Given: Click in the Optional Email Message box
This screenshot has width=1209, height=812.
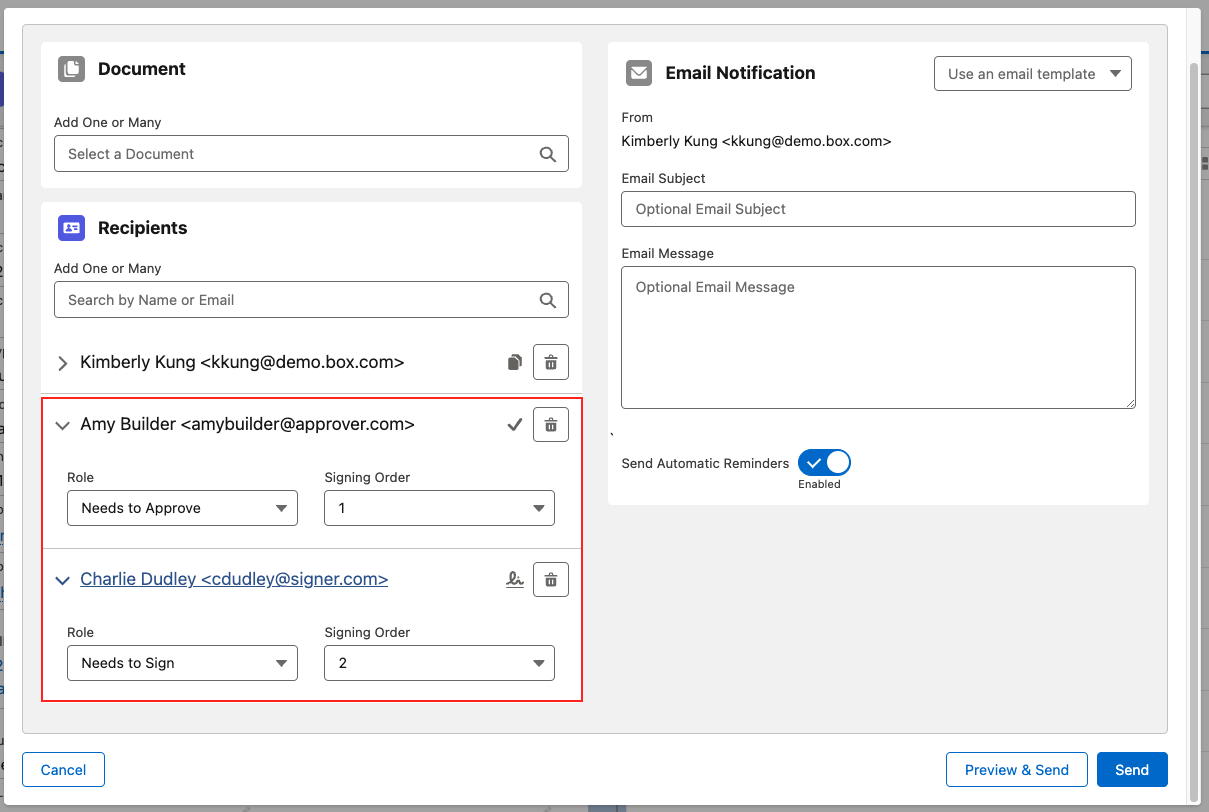Looking at the screenshot, I should [877, 337].
